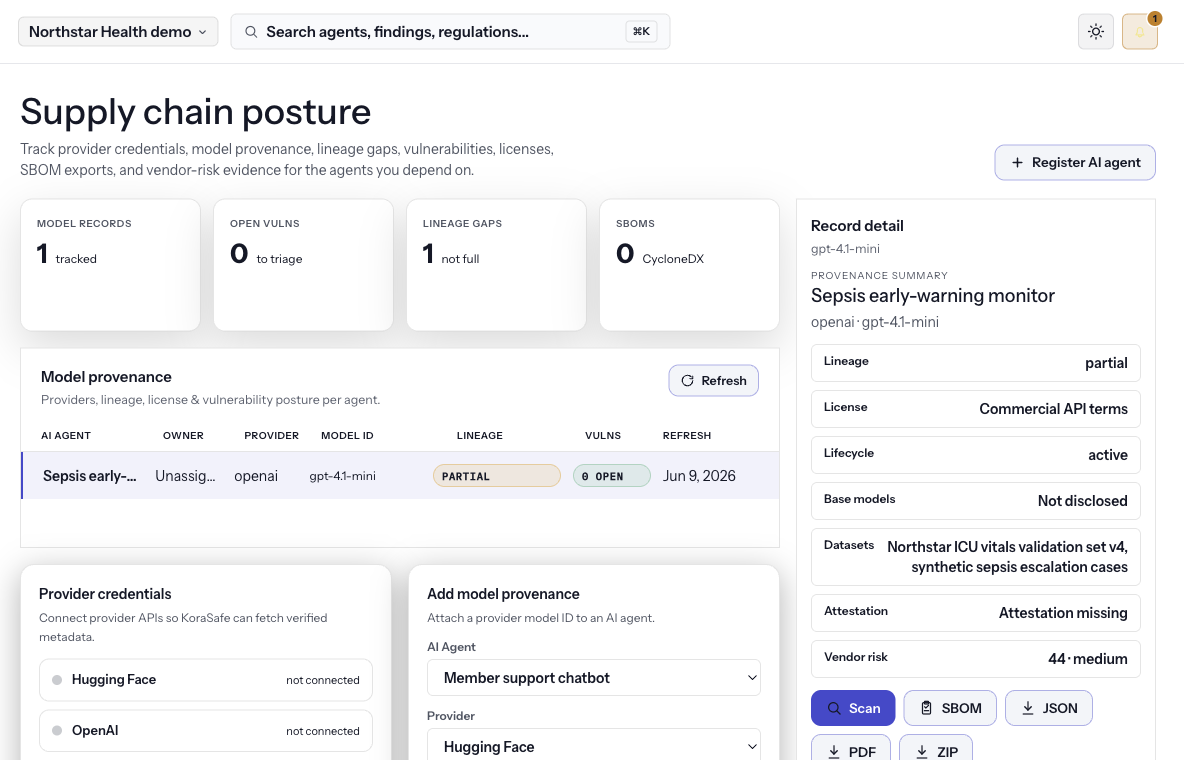This screenshot has height=760, width=1184.
Task: Click the Datasets detail row
Action: 976,557
